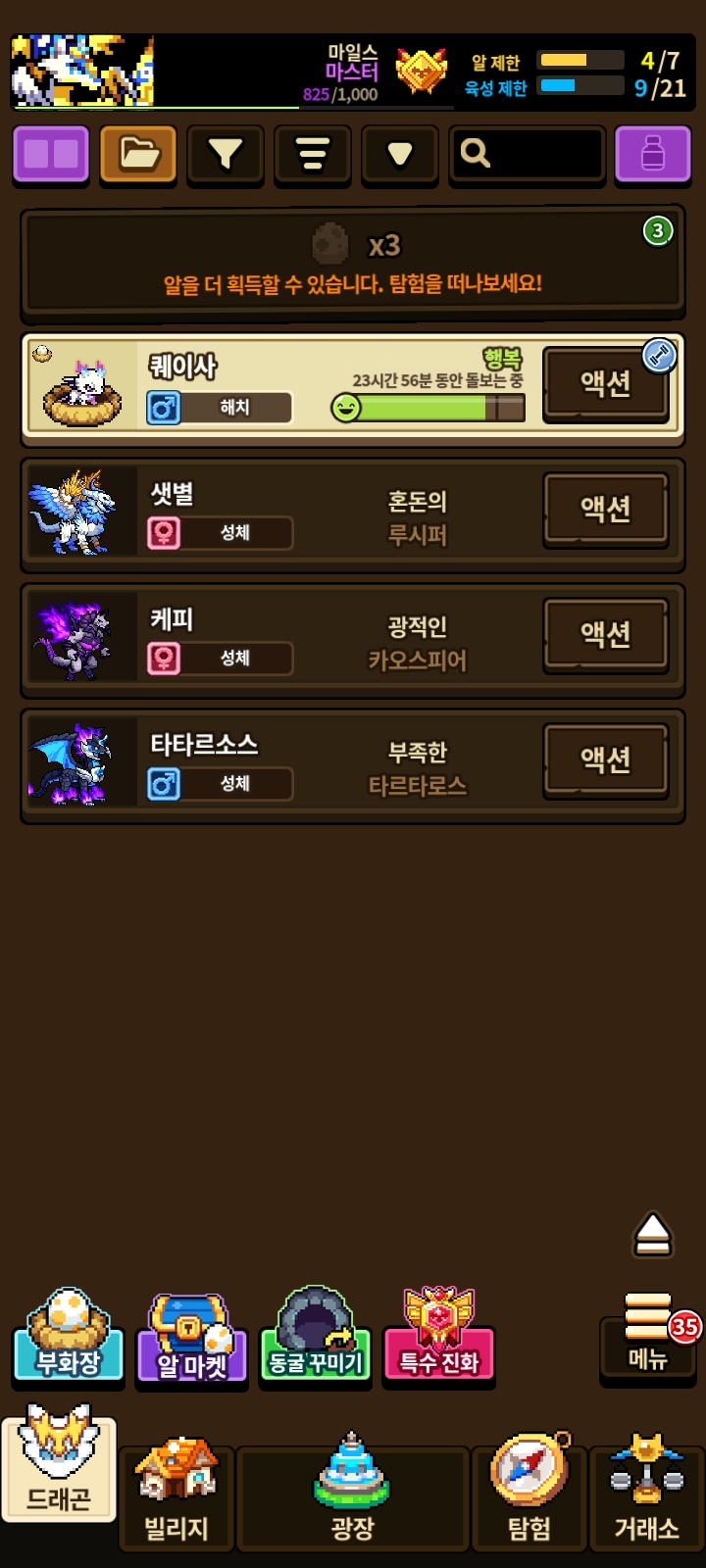The width and height of the screenshot is (706, 1568).
Task: Toggle the male gender icon of 타타르소스
Action: (164, 783)
